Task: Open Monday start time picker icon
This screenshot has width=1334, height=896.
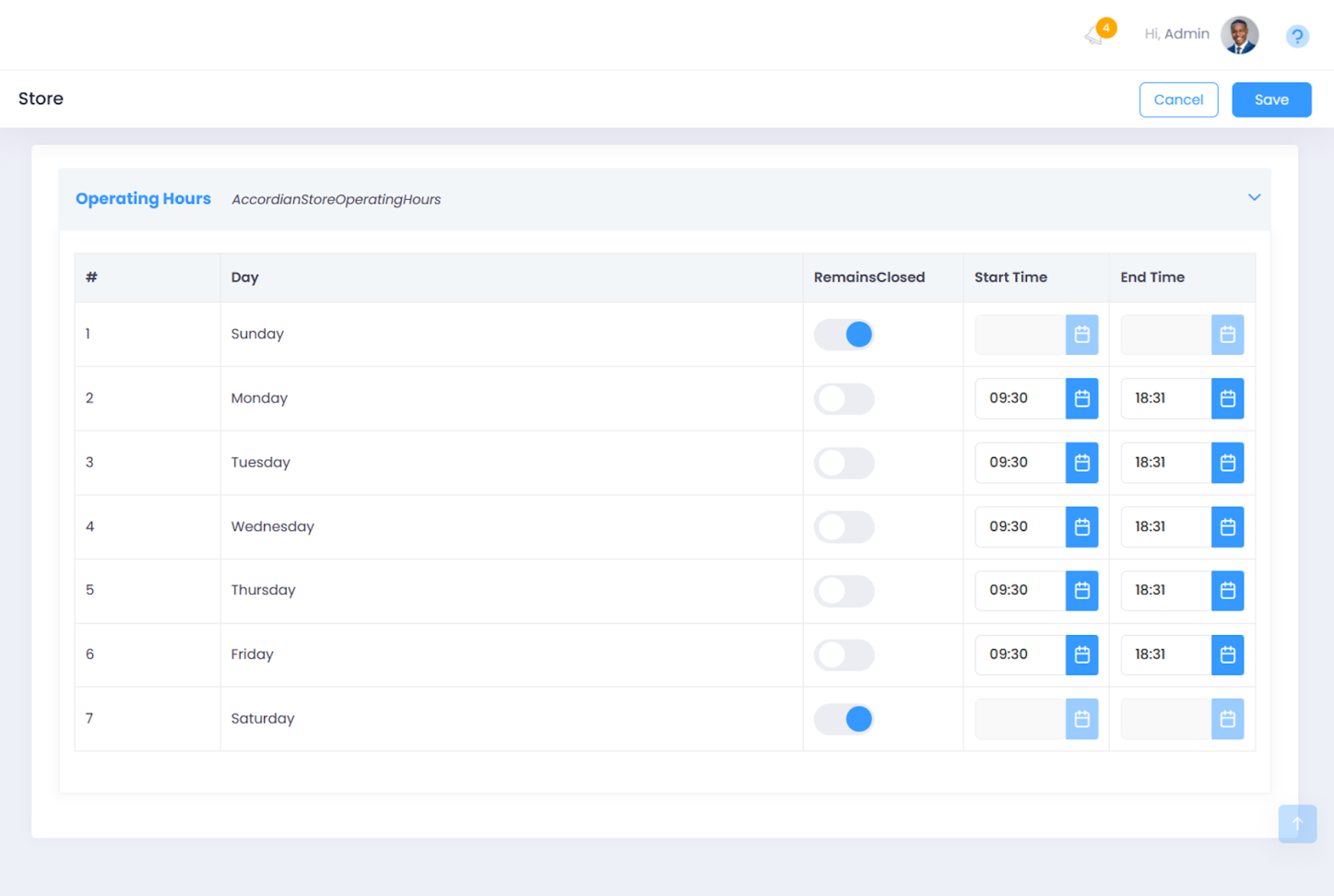Action: tap(1081, 398)
